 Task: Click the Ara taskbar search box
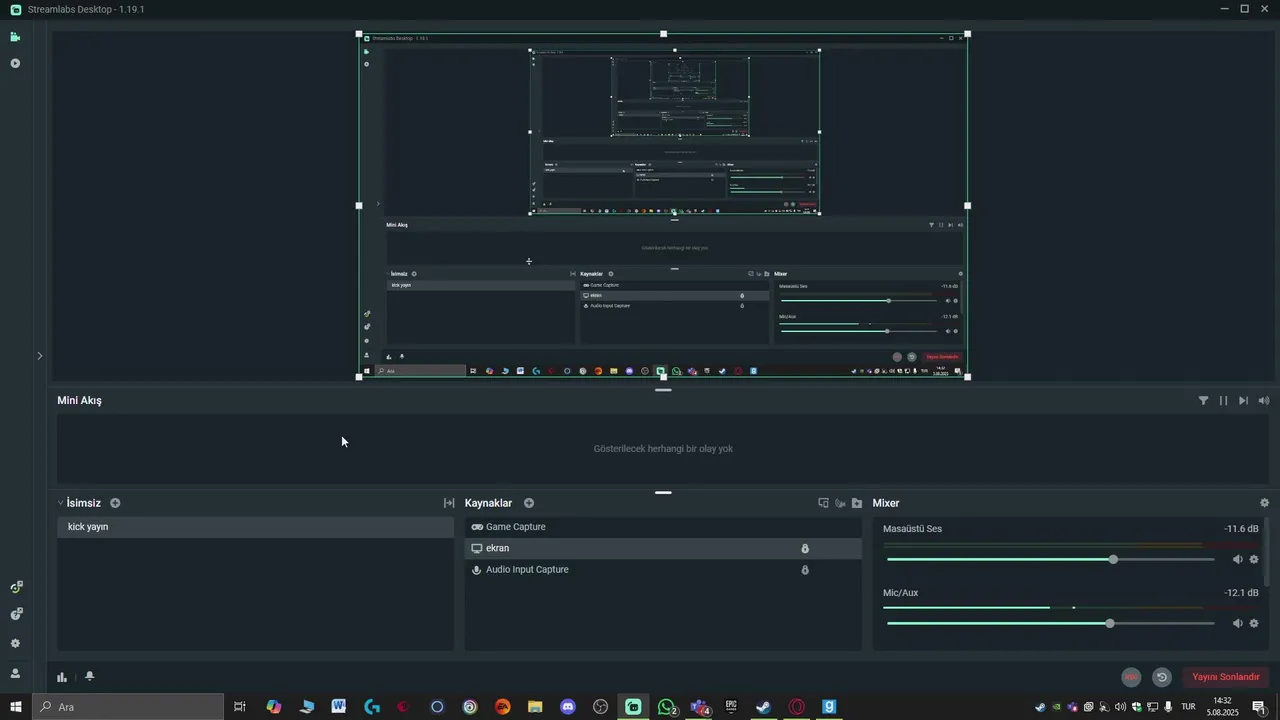coord(128,707)
